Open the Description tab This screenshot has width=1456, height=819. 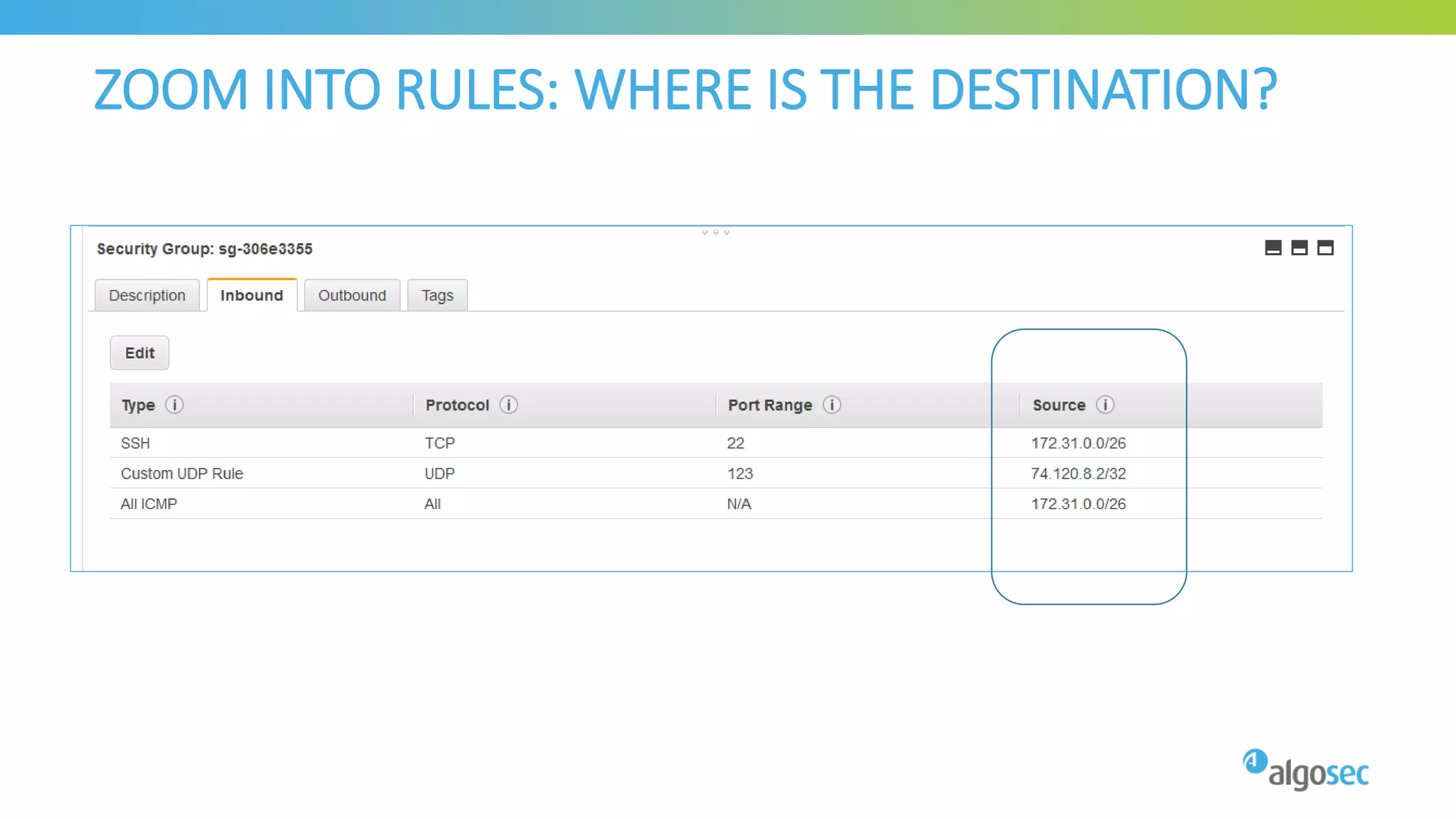tap(147, 295)
